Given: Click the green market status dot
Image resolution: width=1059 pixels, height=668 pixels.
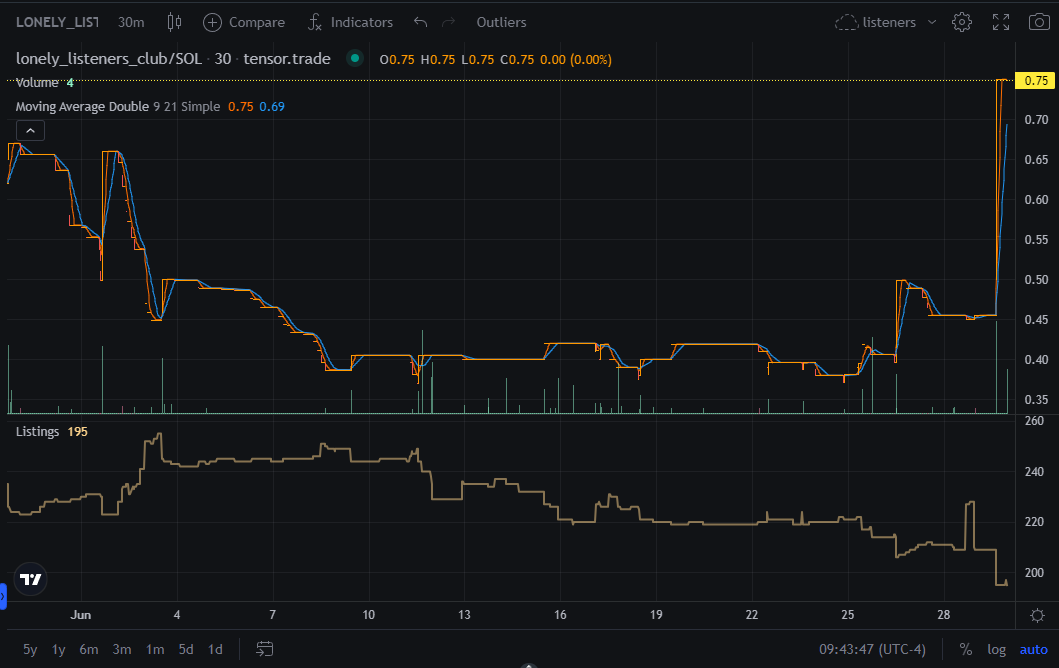Looking at the screenshot, I should click(355, 59).
